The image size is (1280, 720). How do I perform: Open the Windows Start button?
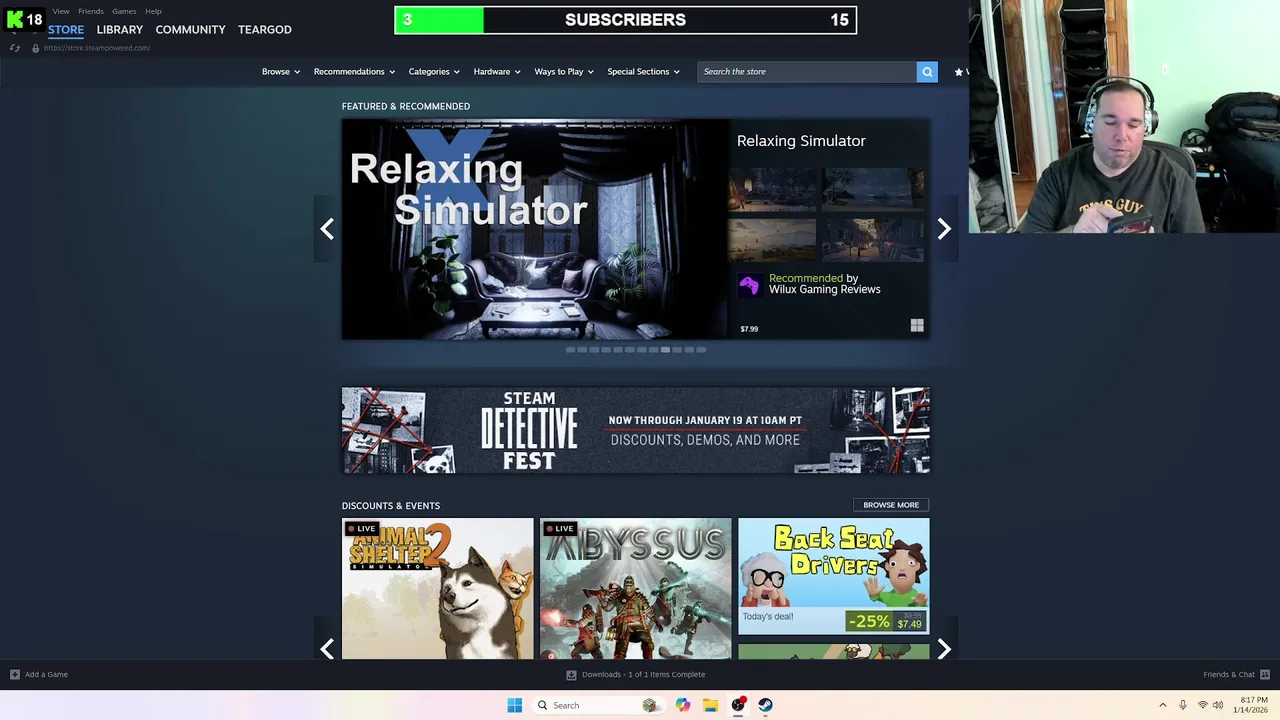coord(514,705)
